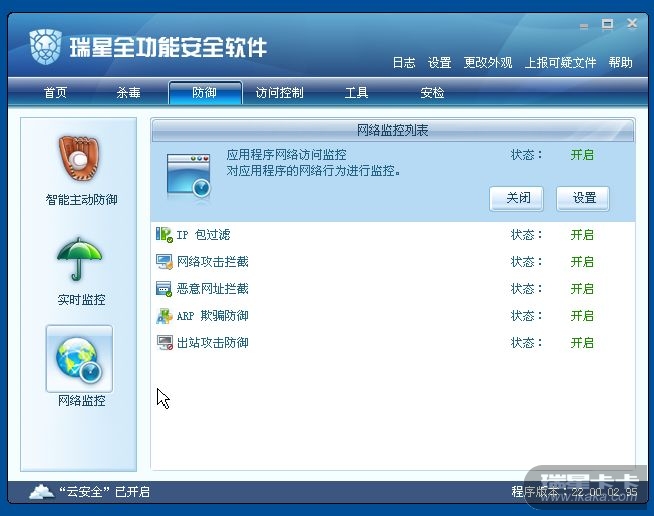Select the 网络攻击拦截 list item

[x=393, y=262]
